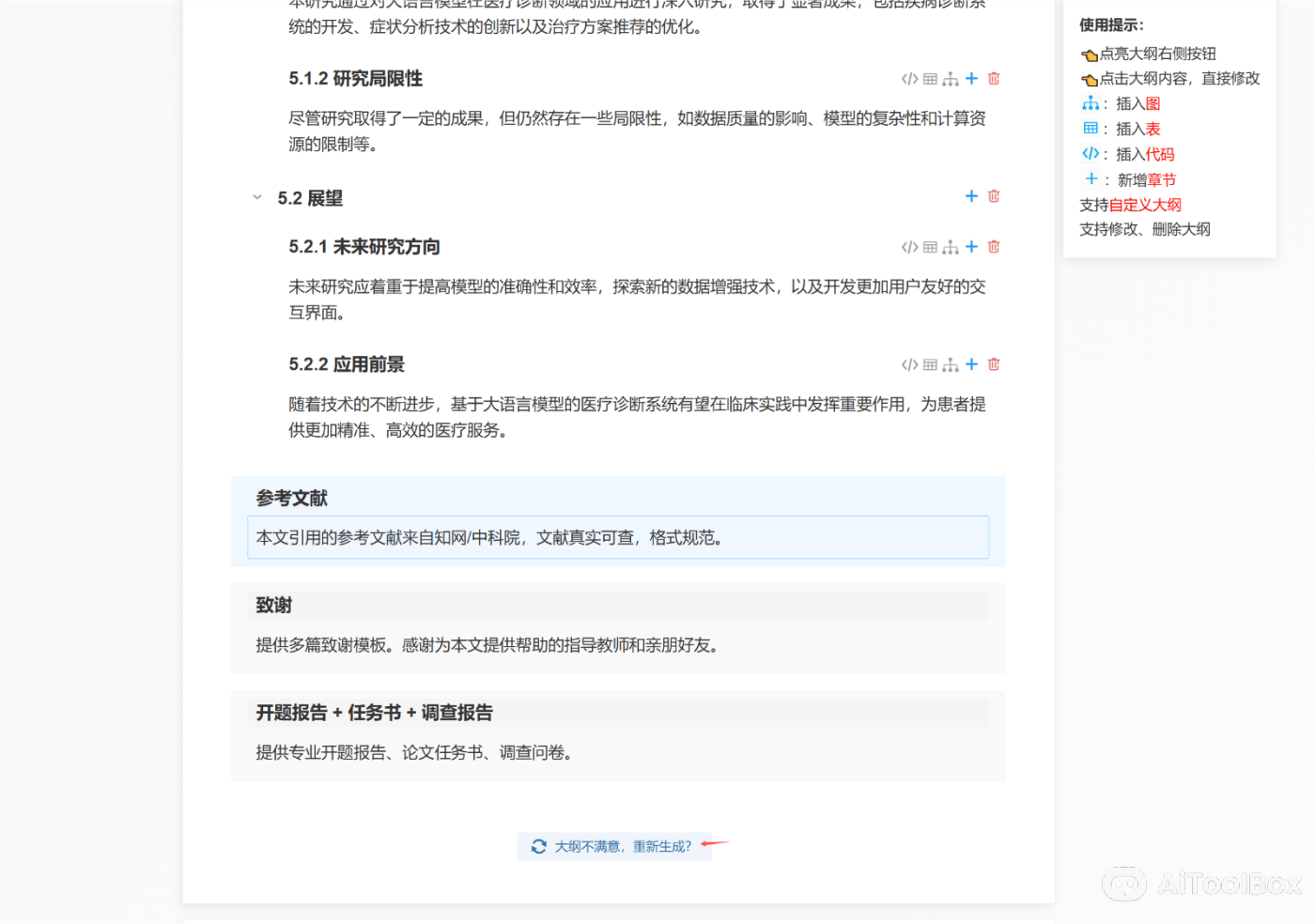Click the insert table icon beside 5.1.2
Image resolution: width=1315 pixels, height=924 pixels.
point(929,79)
